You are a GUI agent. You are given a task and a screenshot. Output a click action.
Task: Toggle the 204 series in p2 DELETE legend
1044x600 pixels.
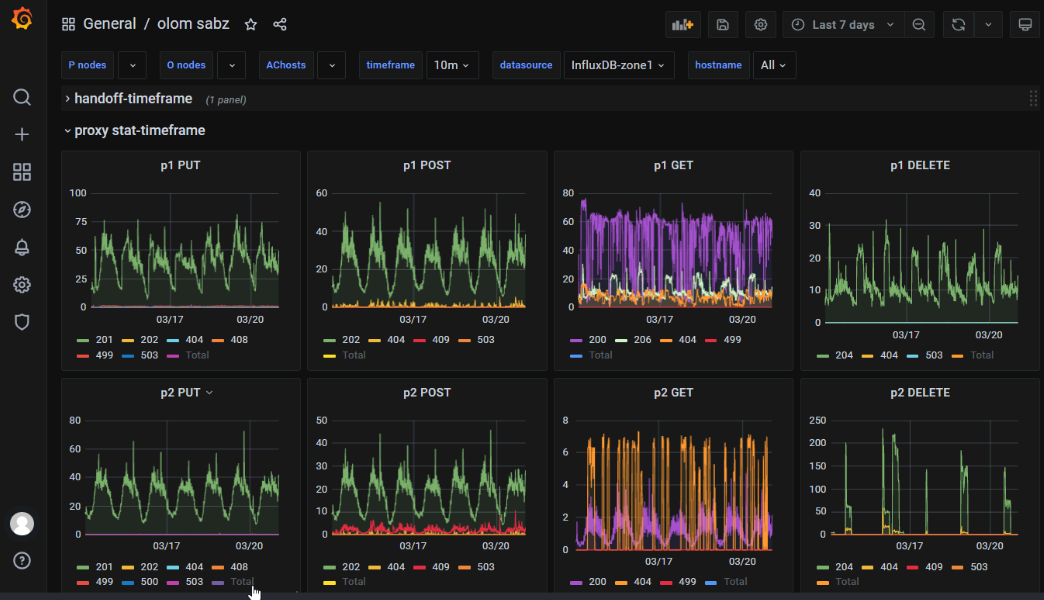click(844, 567)
